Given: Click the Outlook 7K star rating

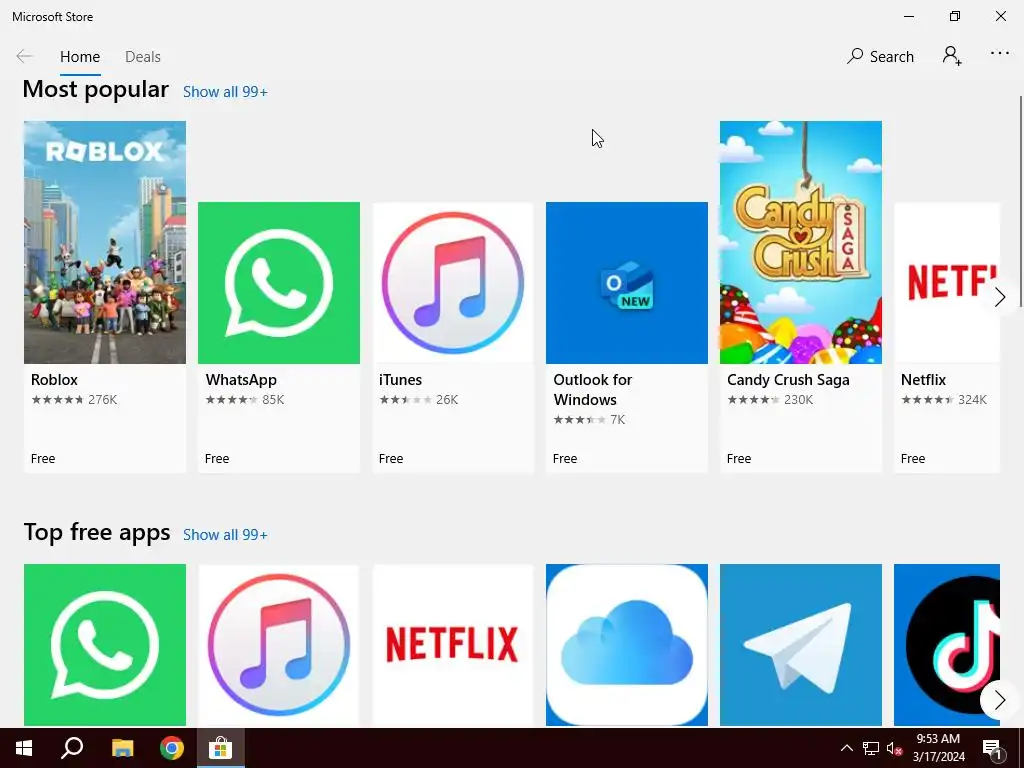Looking at the screenshot, I should point(589,420).
